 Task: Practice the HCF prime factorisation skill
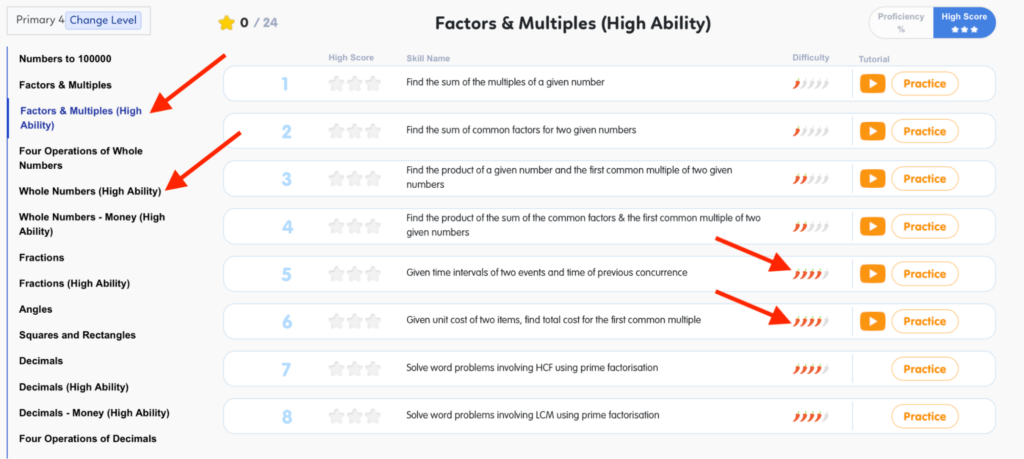[x=924, y=369]
